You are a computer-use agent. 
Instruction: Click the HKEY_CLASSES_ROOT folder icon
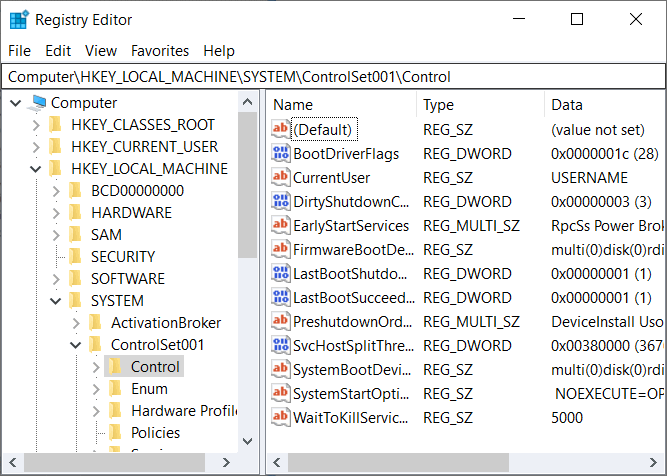[x=55, y=125]
